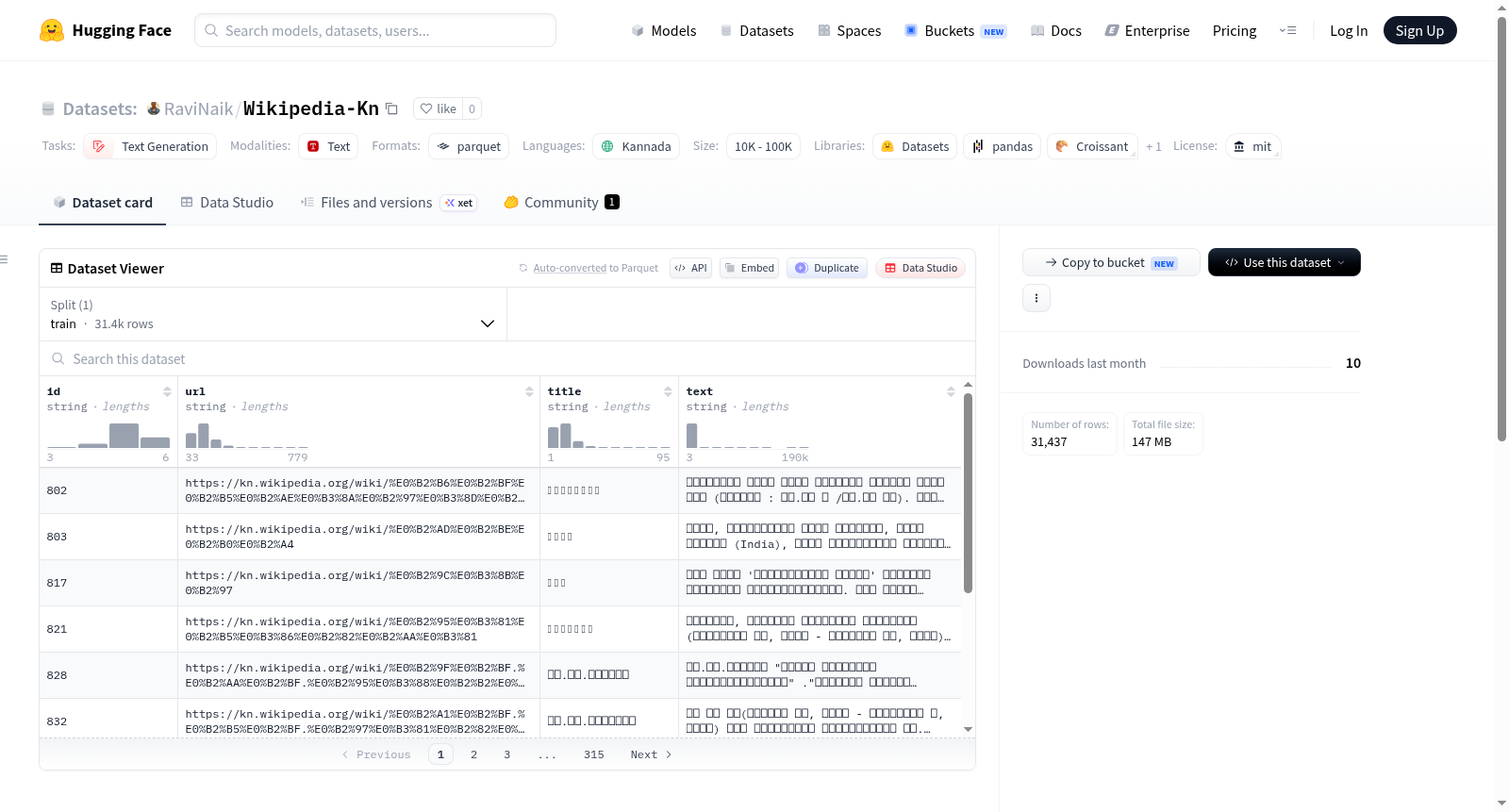Select page 1 in pagination
The image size is (1509, 812).
440,754
